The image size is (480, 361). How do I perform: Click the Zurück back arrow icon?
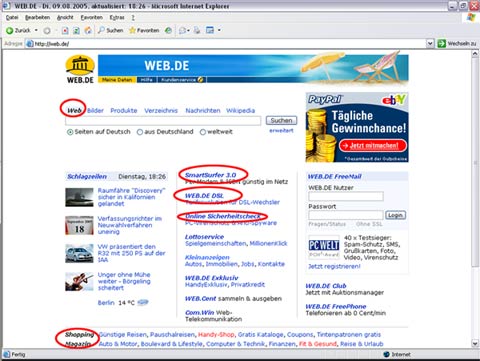9,31
